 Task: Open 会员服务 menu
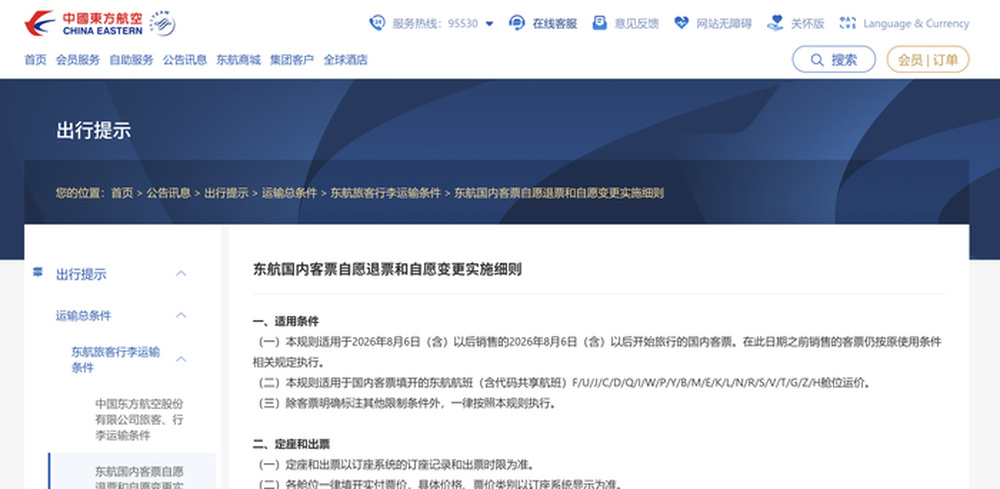coord(78,60)
